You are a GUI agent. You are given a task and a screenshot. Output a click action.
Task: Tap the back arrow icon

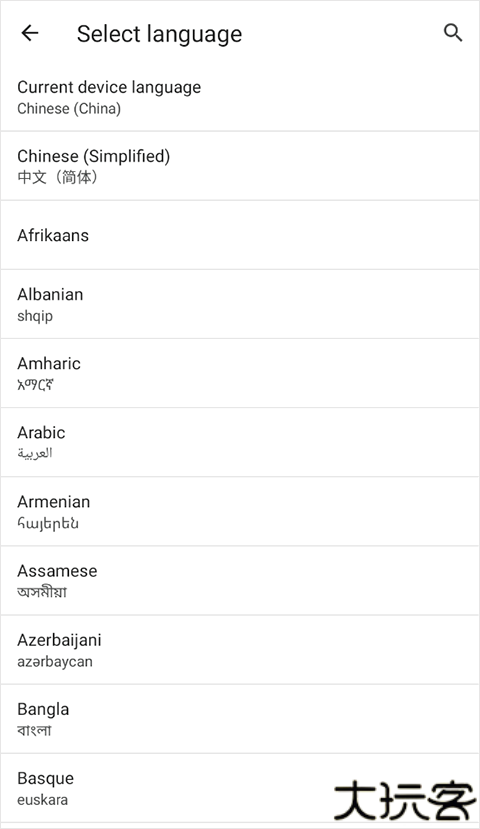pos(30,33)
